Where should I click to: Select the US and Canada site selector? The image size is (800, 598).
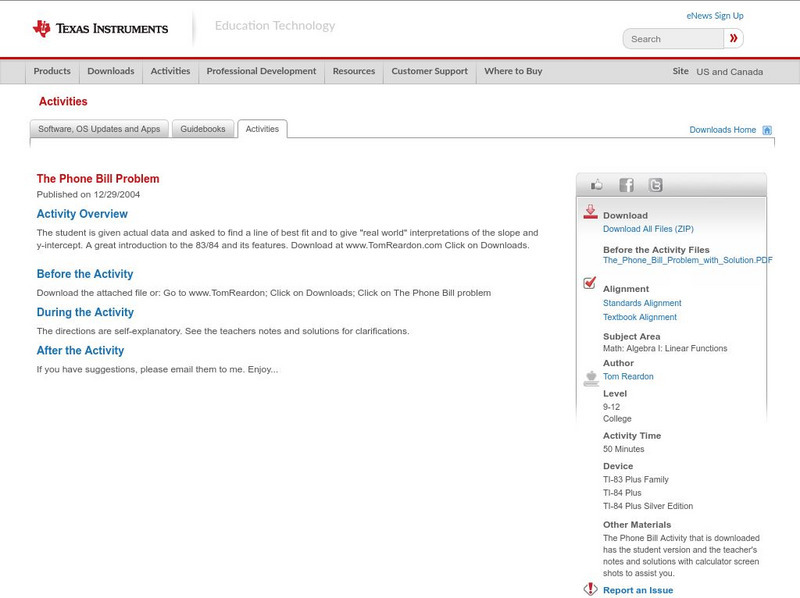(729, 72)
